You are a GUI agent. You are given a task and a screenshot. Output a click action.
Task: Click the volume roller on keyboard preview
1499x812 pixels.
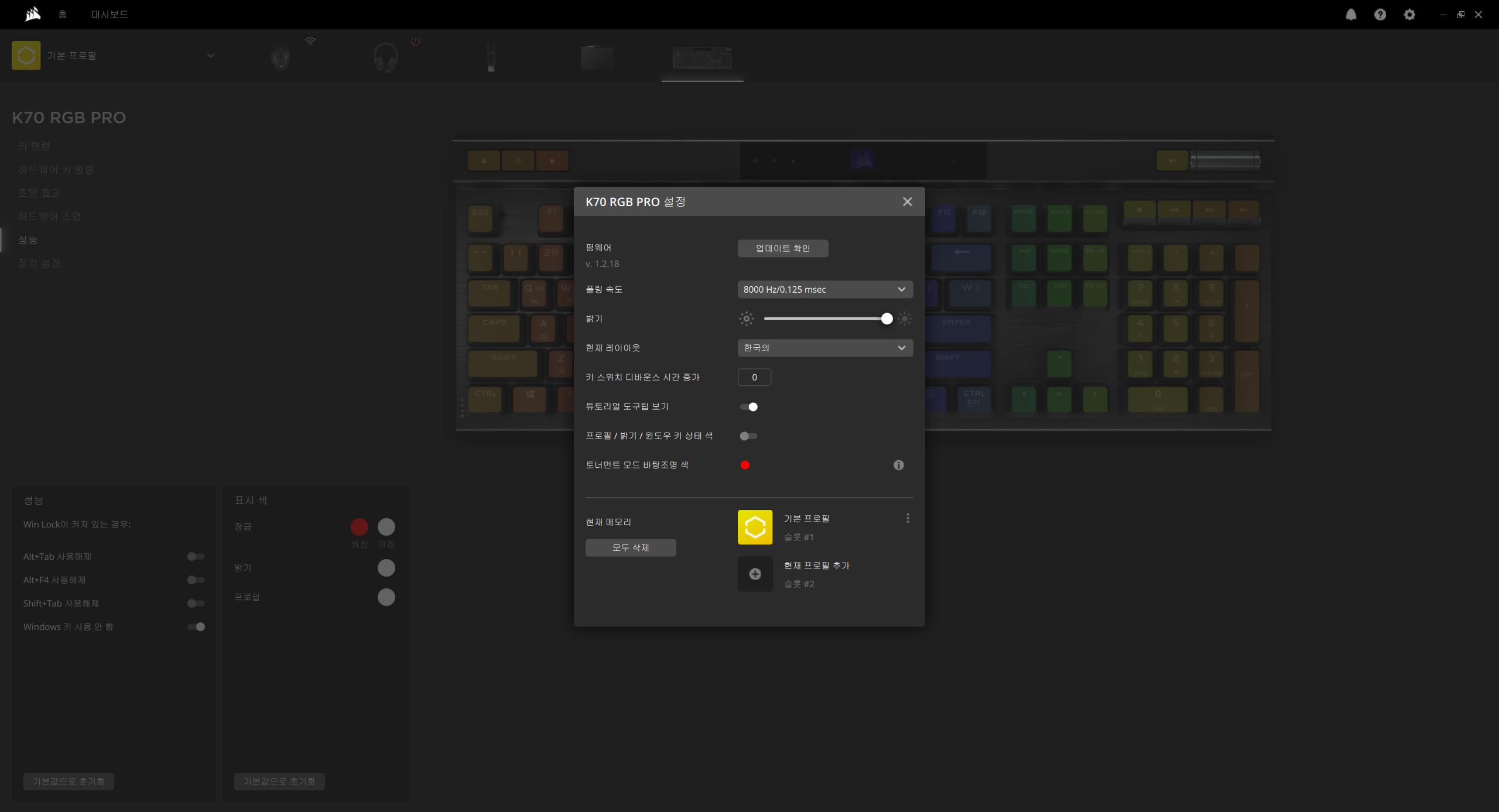pyautogui.click(x=1225, y=160)
